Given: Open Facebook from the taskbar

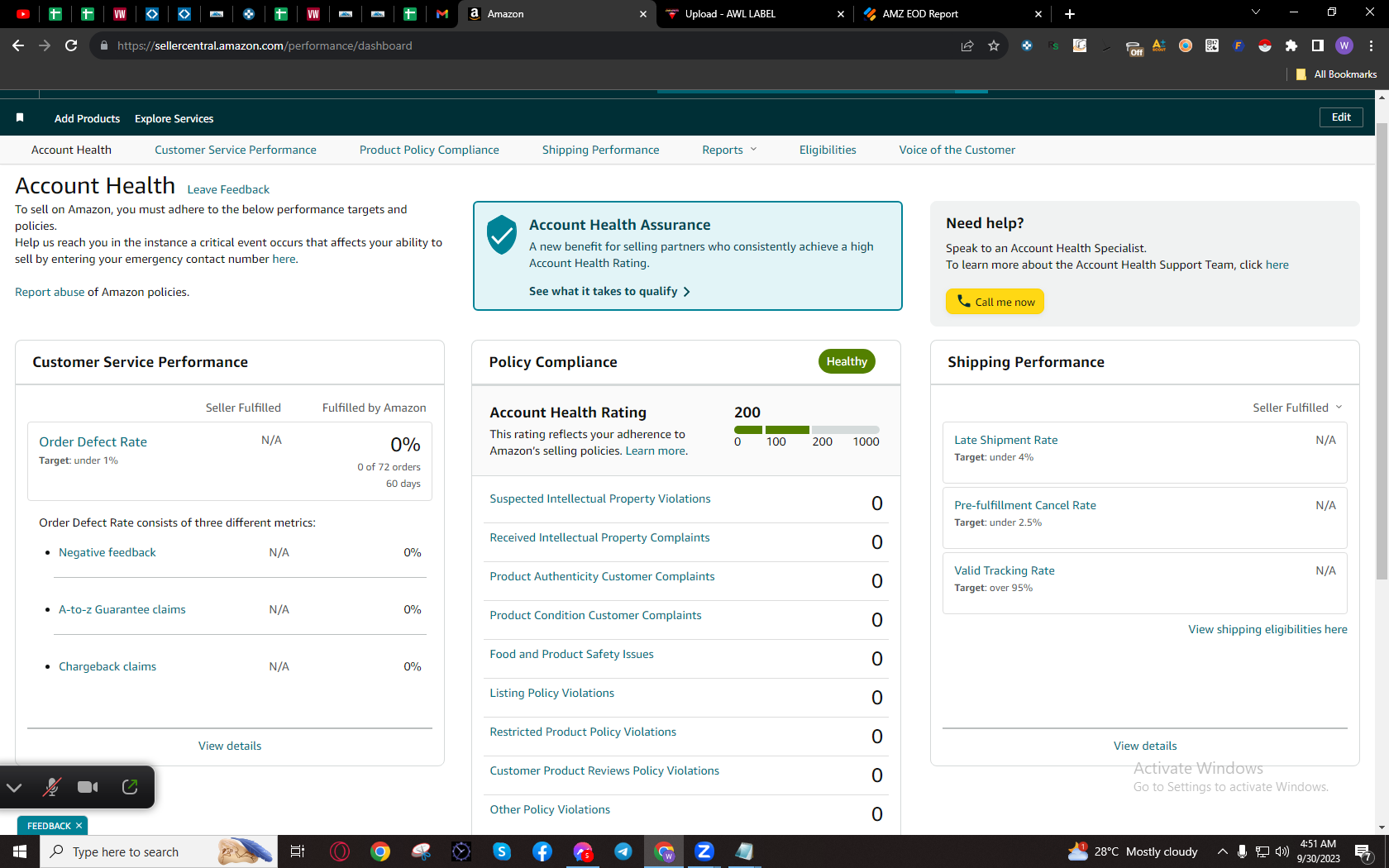Looking at the screenshot, I should click(x=542, y=851).
